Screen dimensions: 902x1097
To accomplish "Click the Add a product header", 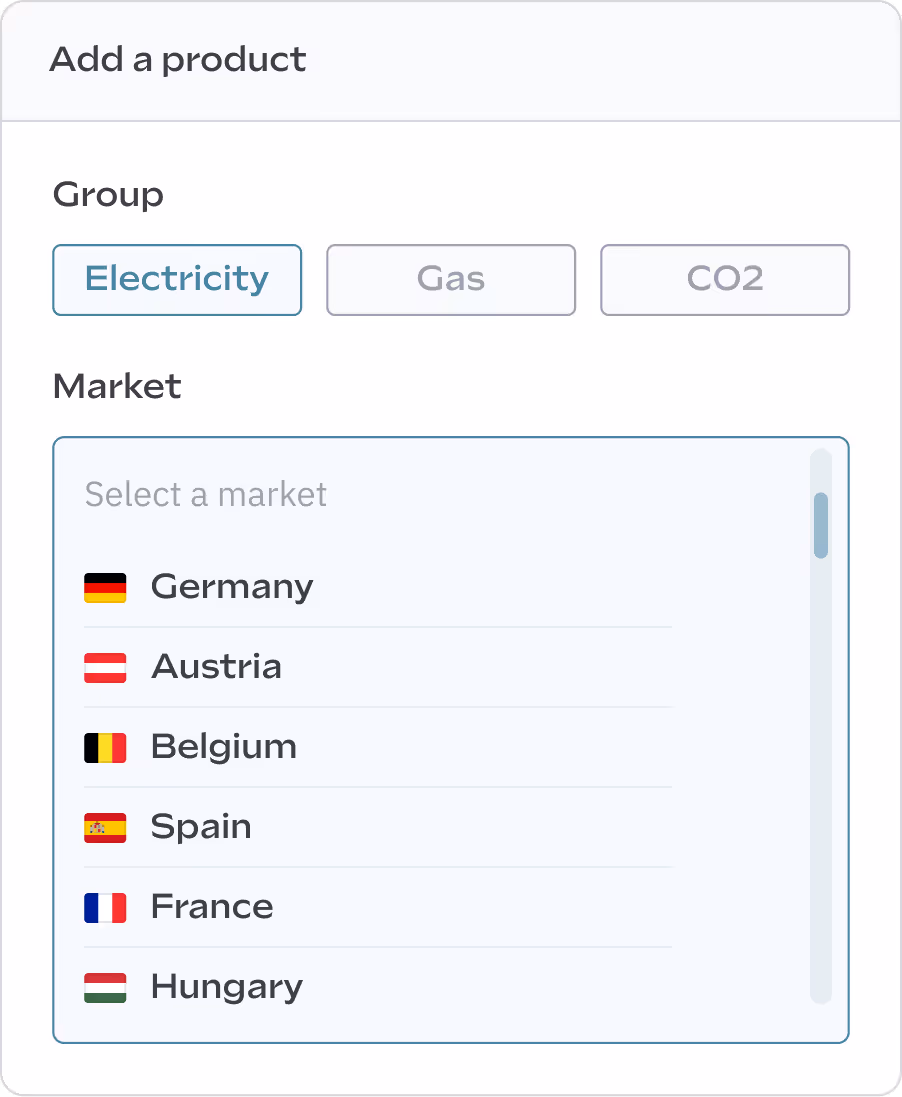I will coord(176,60).
